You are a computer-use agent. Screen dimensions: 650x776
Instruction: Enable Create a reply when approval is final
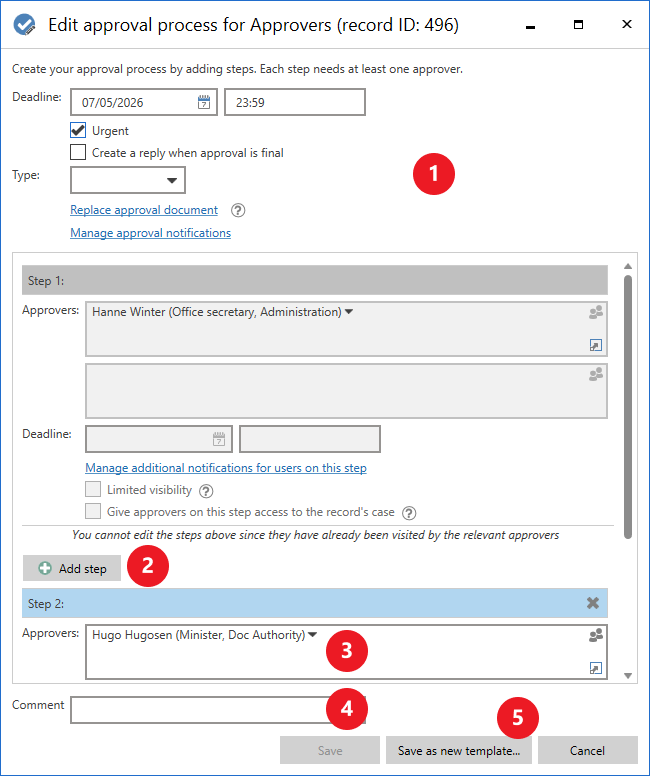click(x=78, y=152)
